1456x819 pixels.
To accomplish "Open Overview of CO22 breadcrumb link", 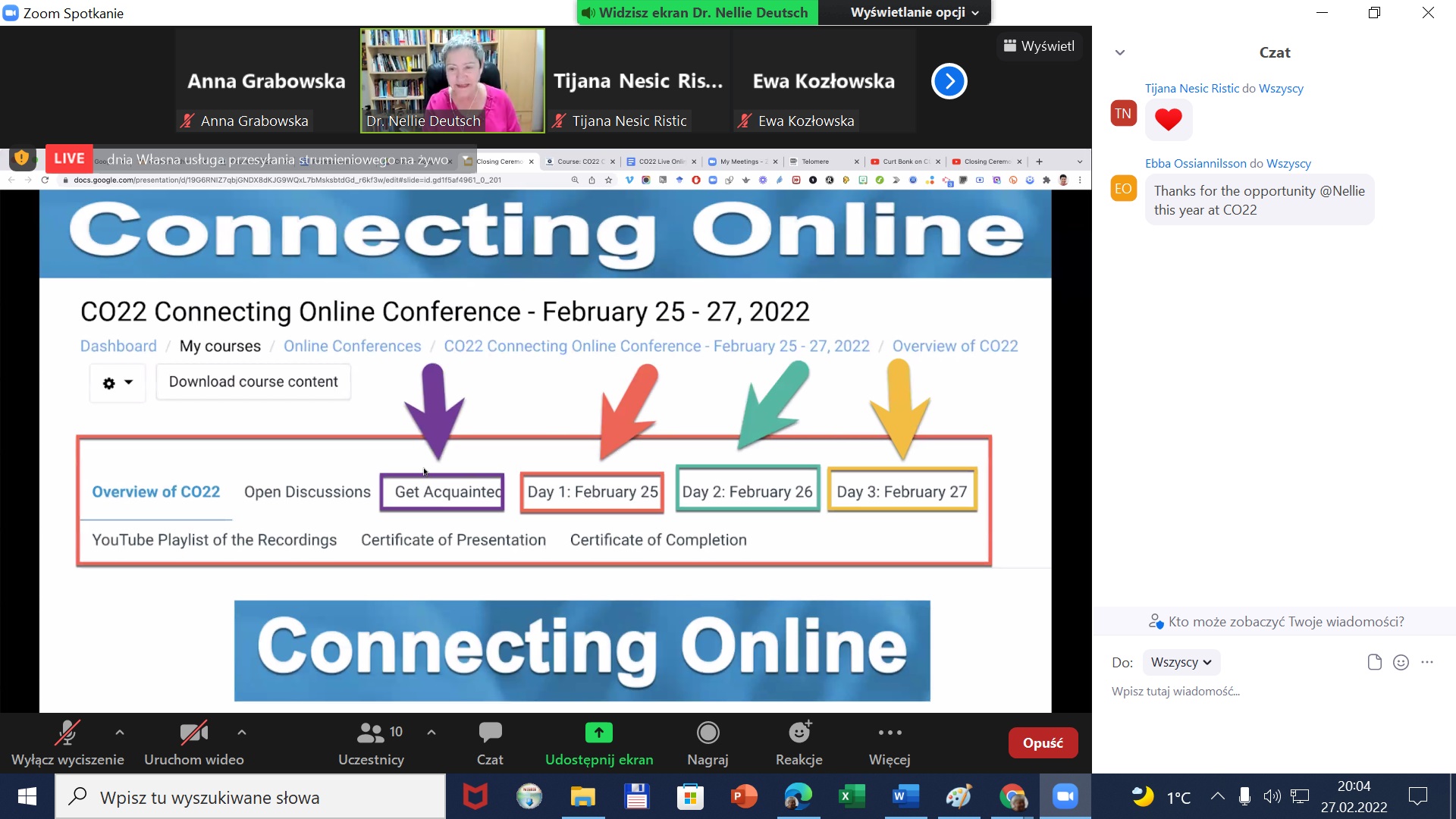I will (955, 346).
